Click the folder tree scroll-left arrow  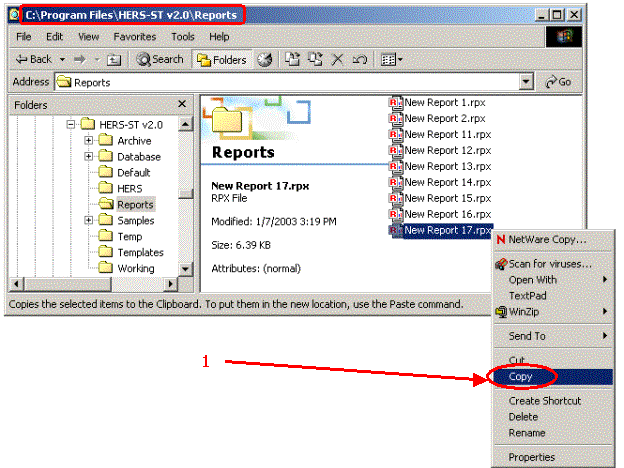[x=16, y=284]
